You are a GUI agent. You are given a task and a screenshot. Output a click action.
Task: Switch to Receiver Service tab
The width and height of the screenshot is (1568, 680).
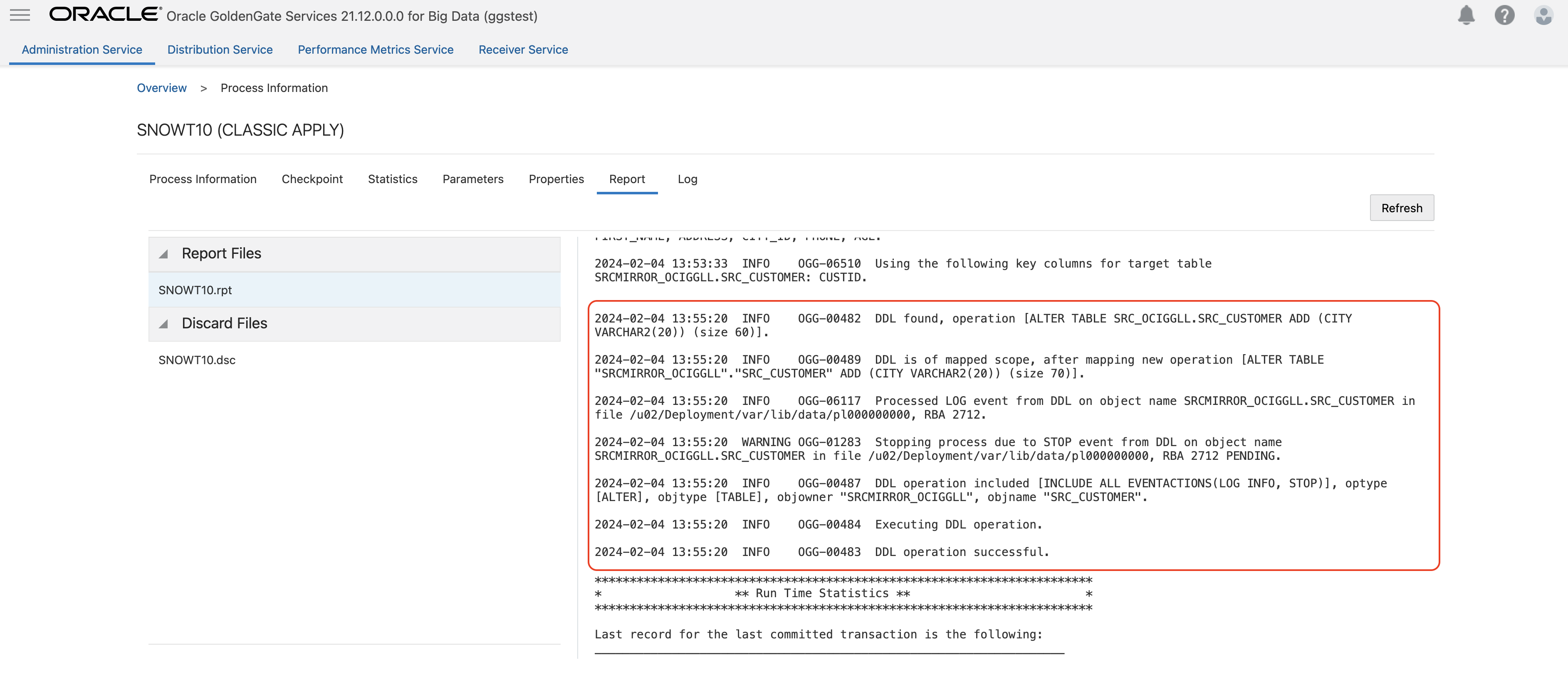click(x=523, y=50)
